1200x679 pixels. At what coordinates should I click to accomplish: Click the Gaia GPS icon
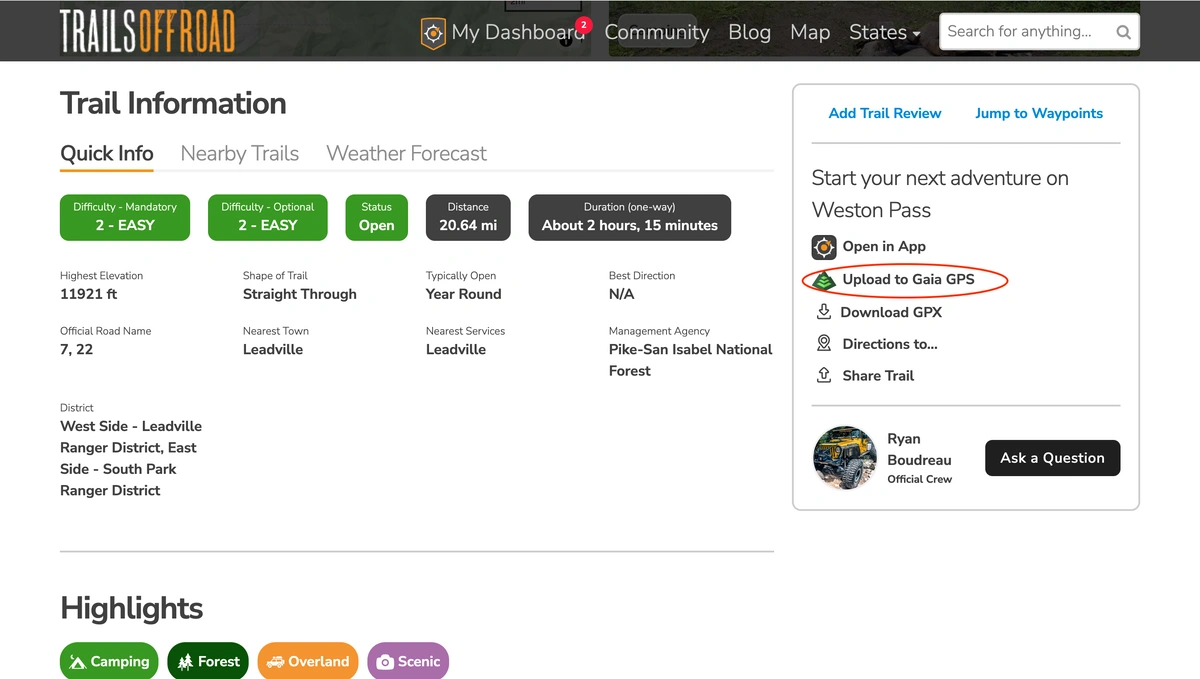pyautogui.click(x=824, y=280)
